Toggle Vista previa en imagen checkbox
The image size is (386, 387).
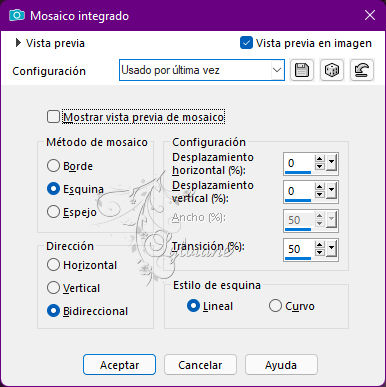point(246,43)
